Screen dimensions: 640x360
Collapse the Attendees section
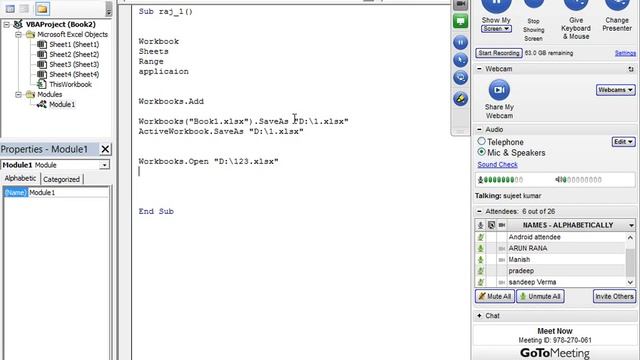[479, 211]
